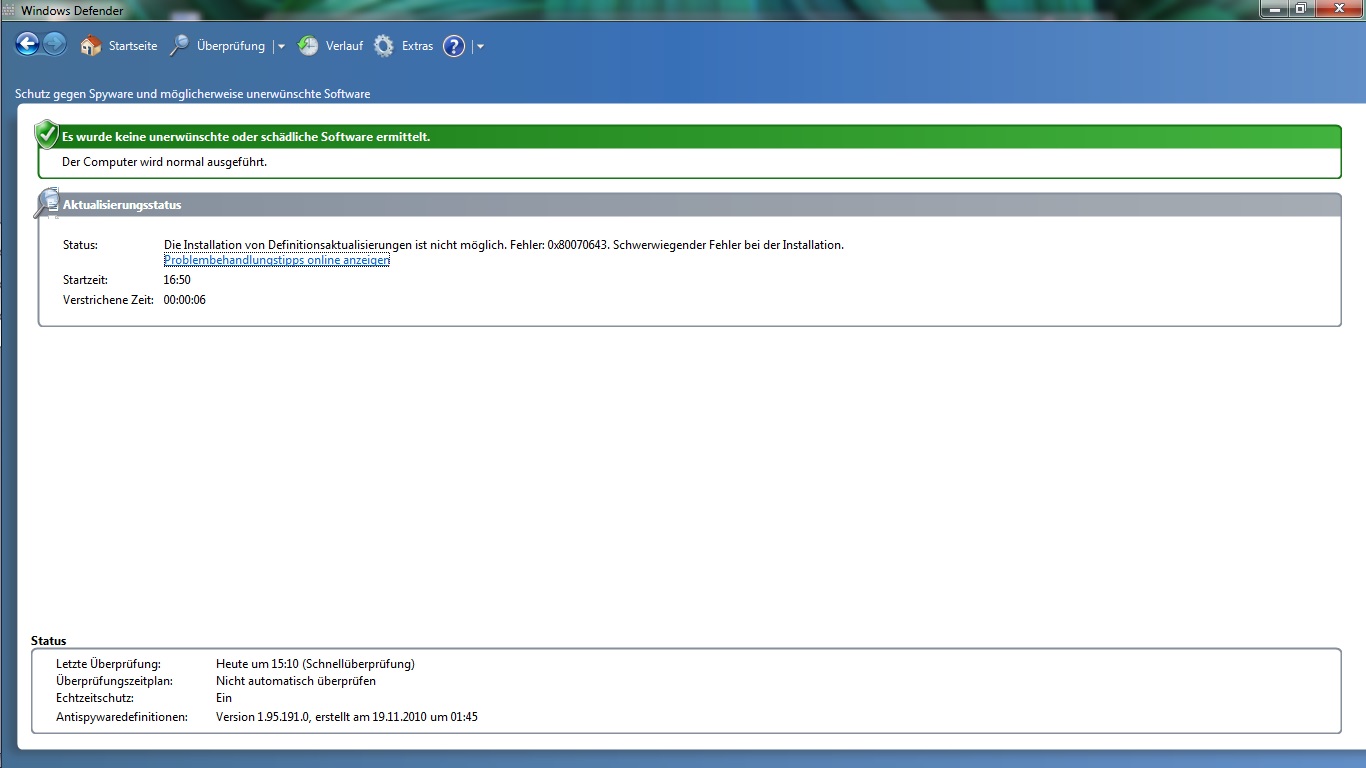The width and height of the screenshot is (1366, 768).
Task: Click the blue help question mark icon
Action: 454,46
